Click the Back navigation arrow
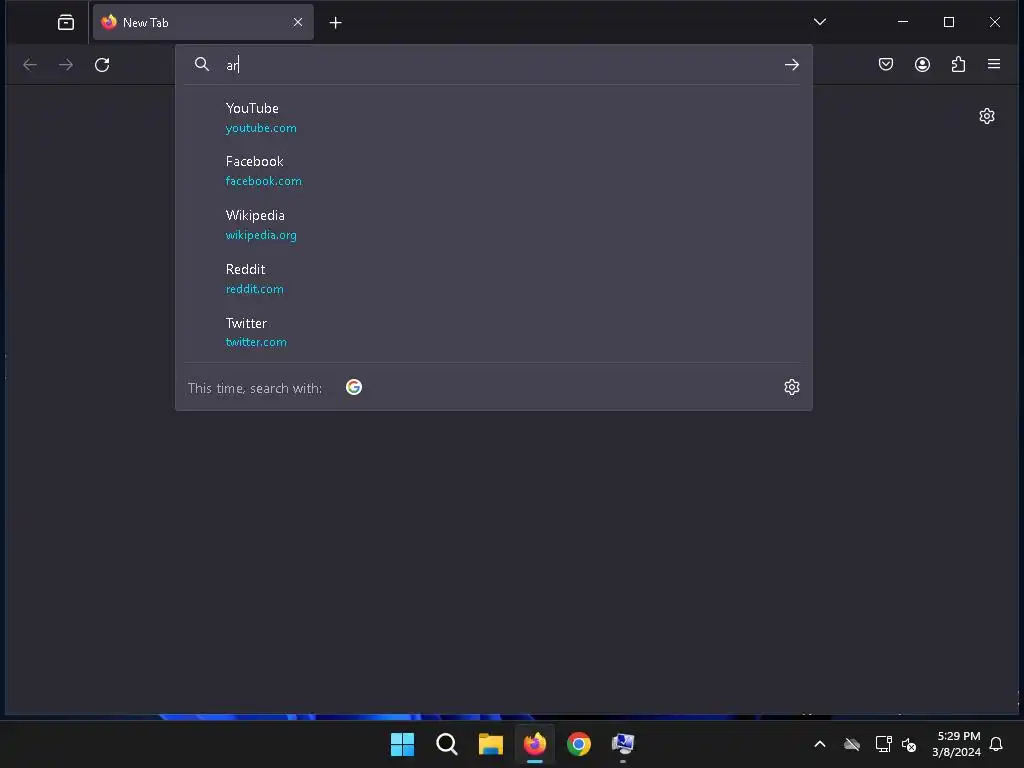The width and height of the screenshot is (1024, 768). tap(30, 65)
